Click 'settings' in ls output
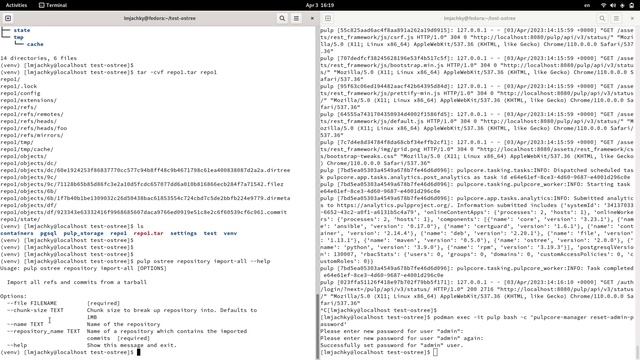This screenshot has height=360, width=640. coord(183,233)
